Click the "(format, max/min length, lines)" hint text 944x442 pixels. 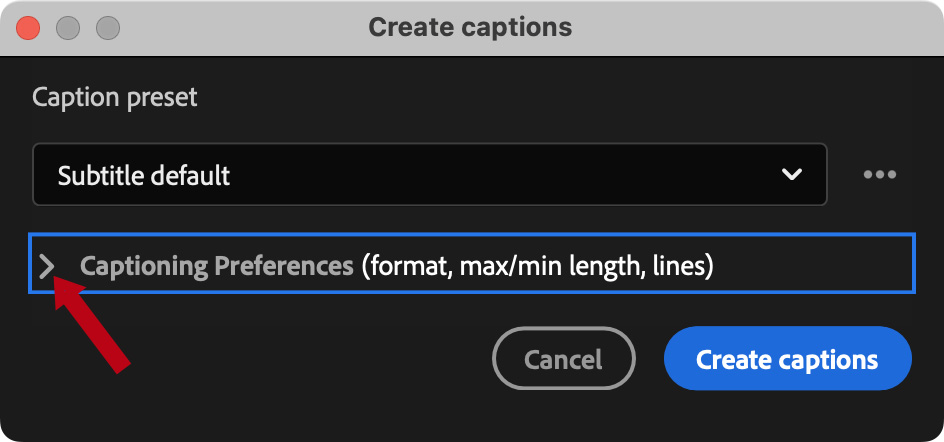pyautogui.click(x=537, y=266)
